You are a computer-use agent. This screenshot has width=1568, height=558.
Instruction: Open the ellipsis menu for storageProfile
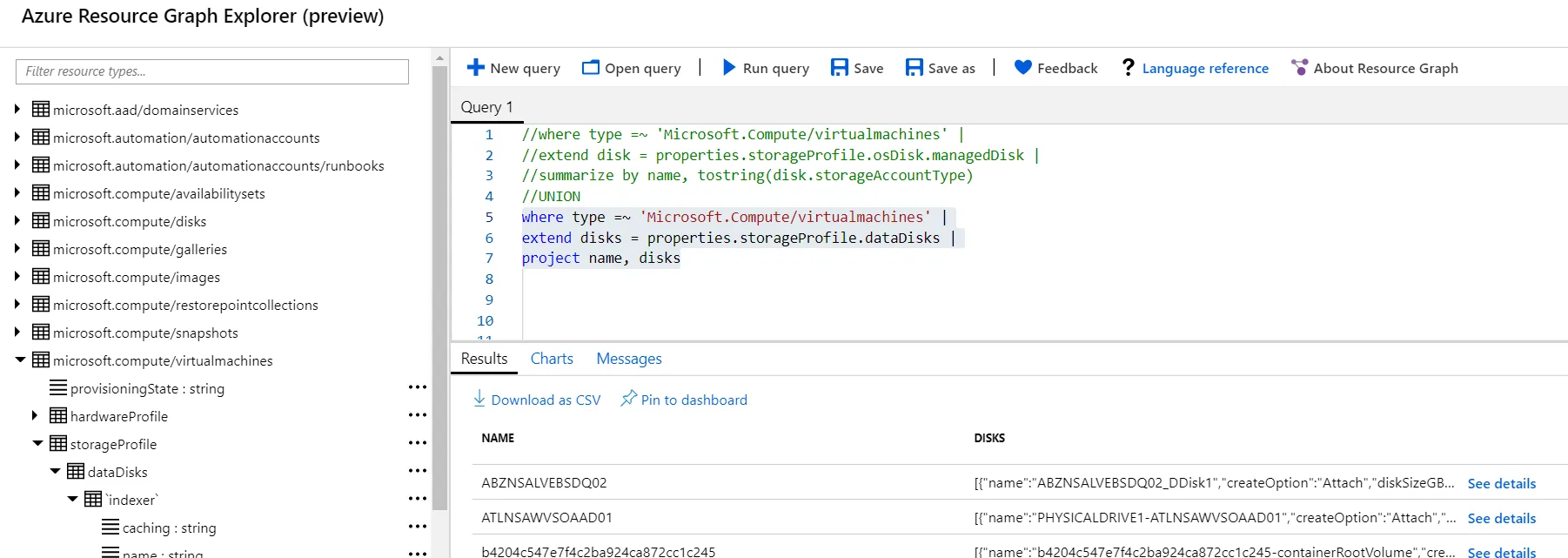click(x=418, y=443)
